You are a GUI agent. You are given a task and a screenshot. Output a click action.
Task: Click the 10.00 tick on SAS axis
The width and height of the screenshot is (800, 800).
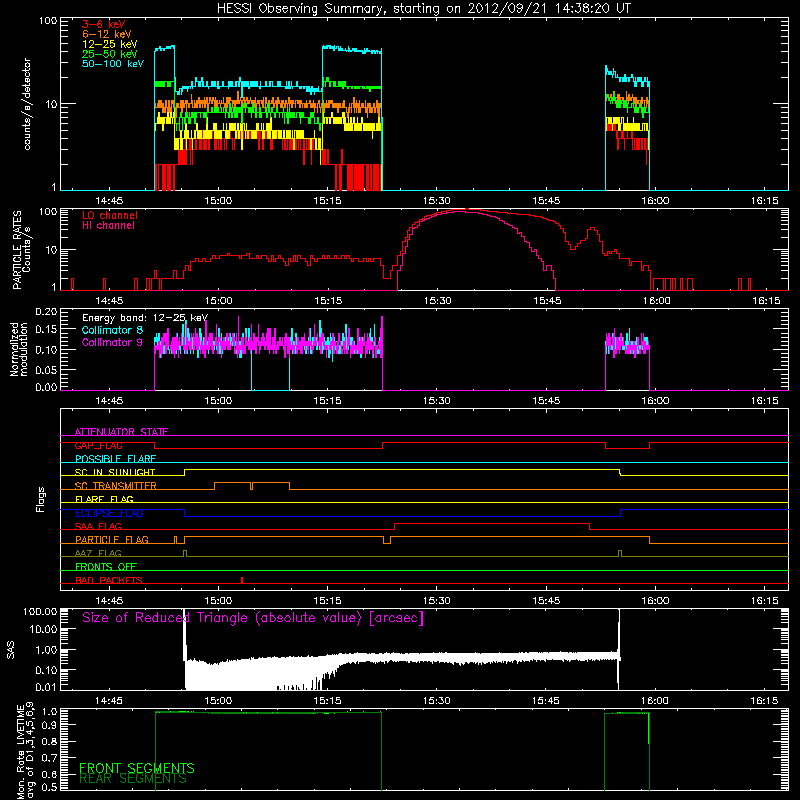click(x=43, y=629)
